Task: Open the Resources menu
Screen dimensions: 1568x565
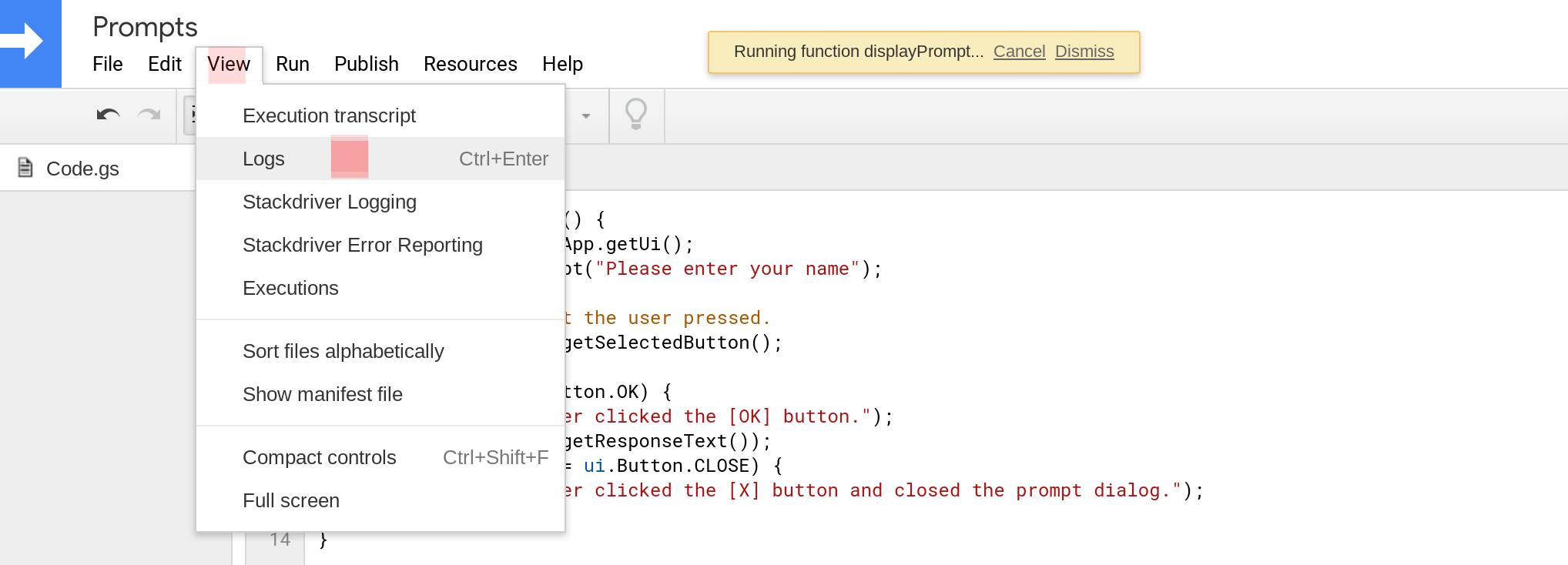Action: click(471, 64)
